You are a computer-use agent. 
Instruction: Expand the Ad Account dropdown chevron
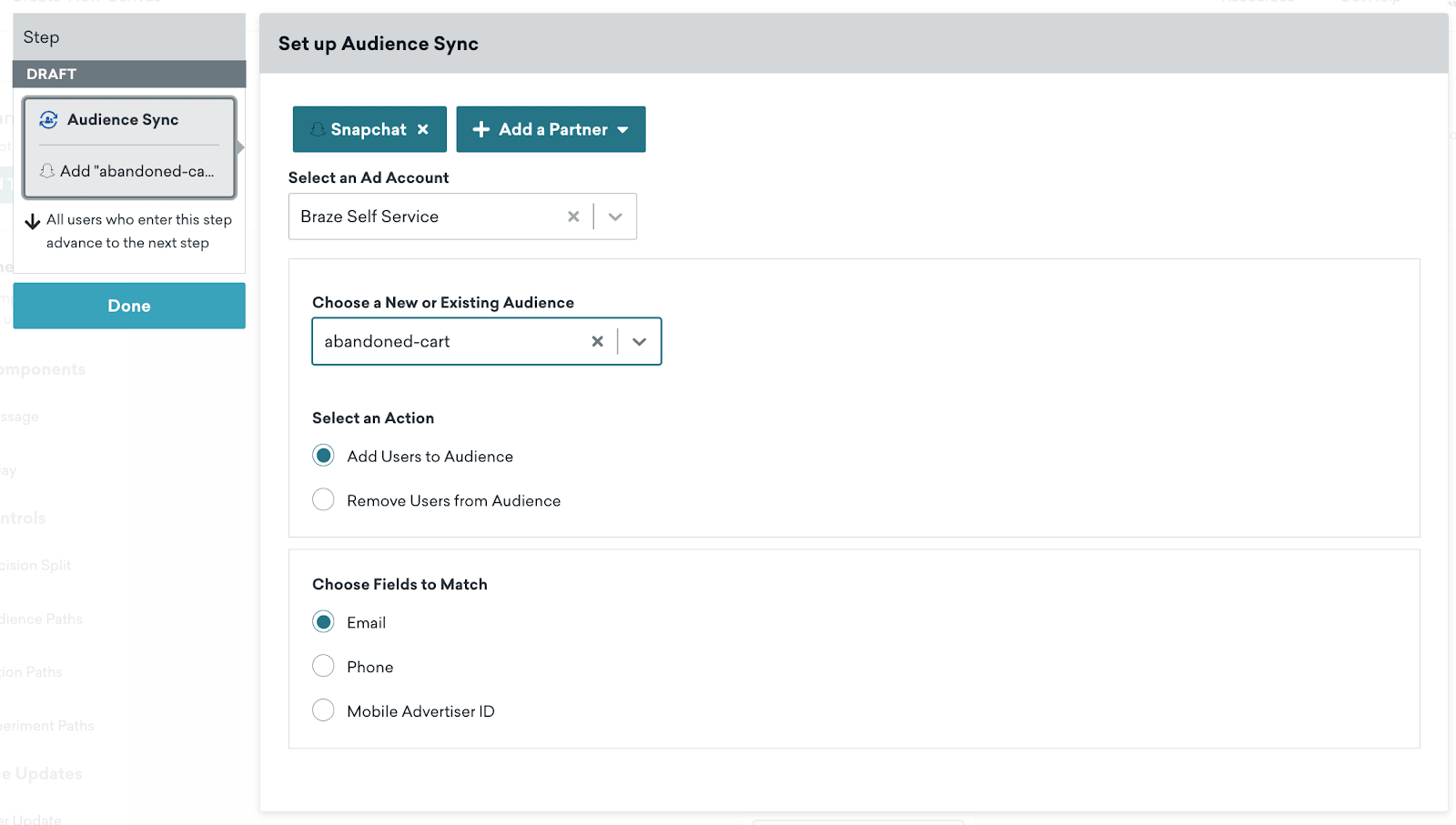[x=615, y=216]
